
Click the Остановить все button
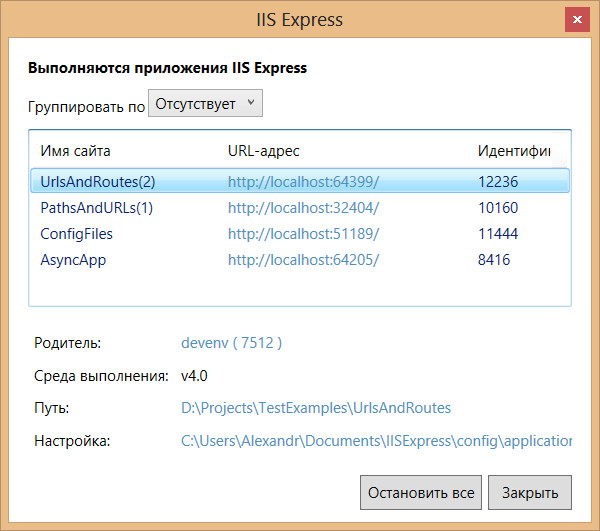pos(421,493)
